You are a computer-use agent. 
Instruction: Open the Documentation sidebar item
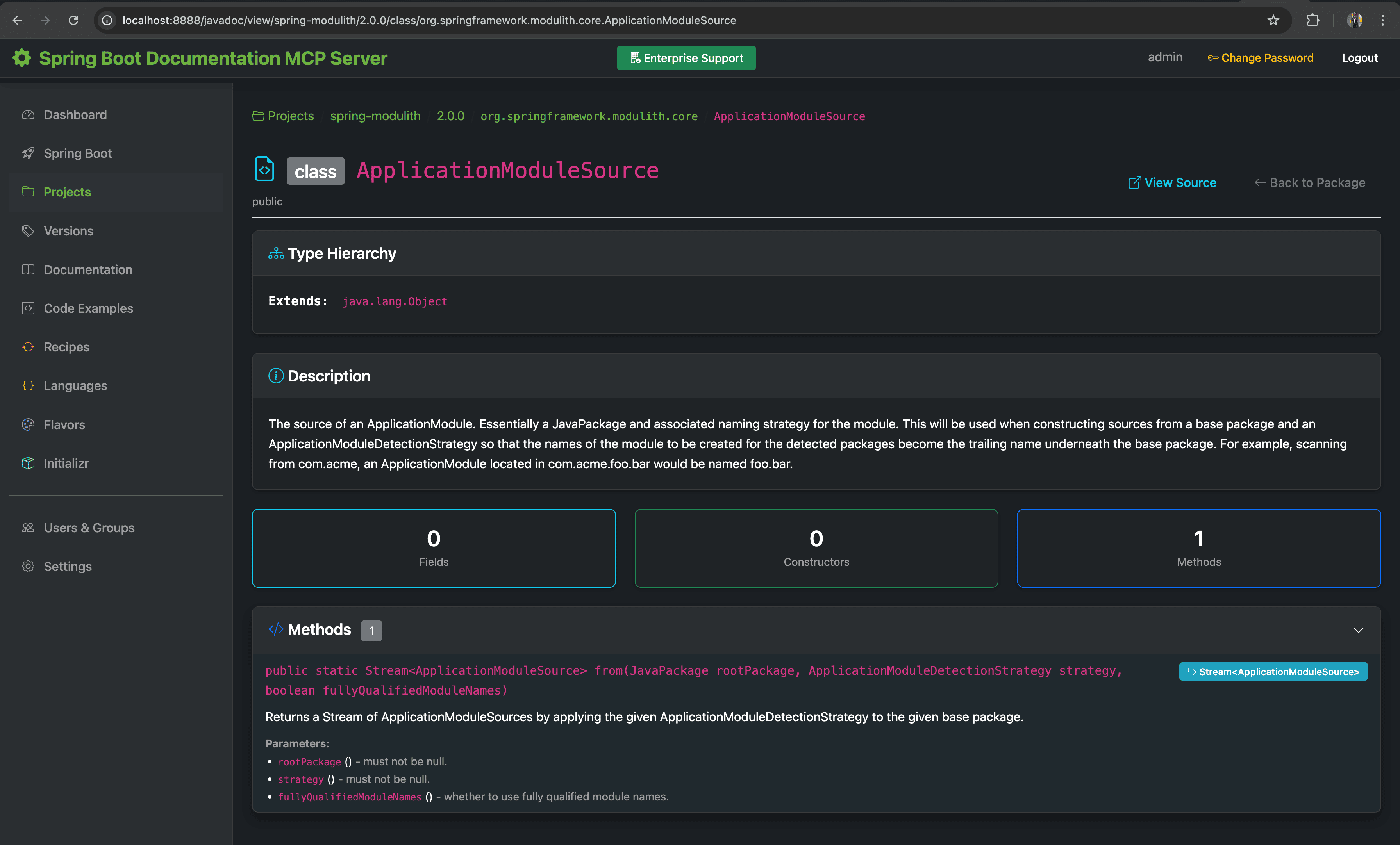[88, 270]
